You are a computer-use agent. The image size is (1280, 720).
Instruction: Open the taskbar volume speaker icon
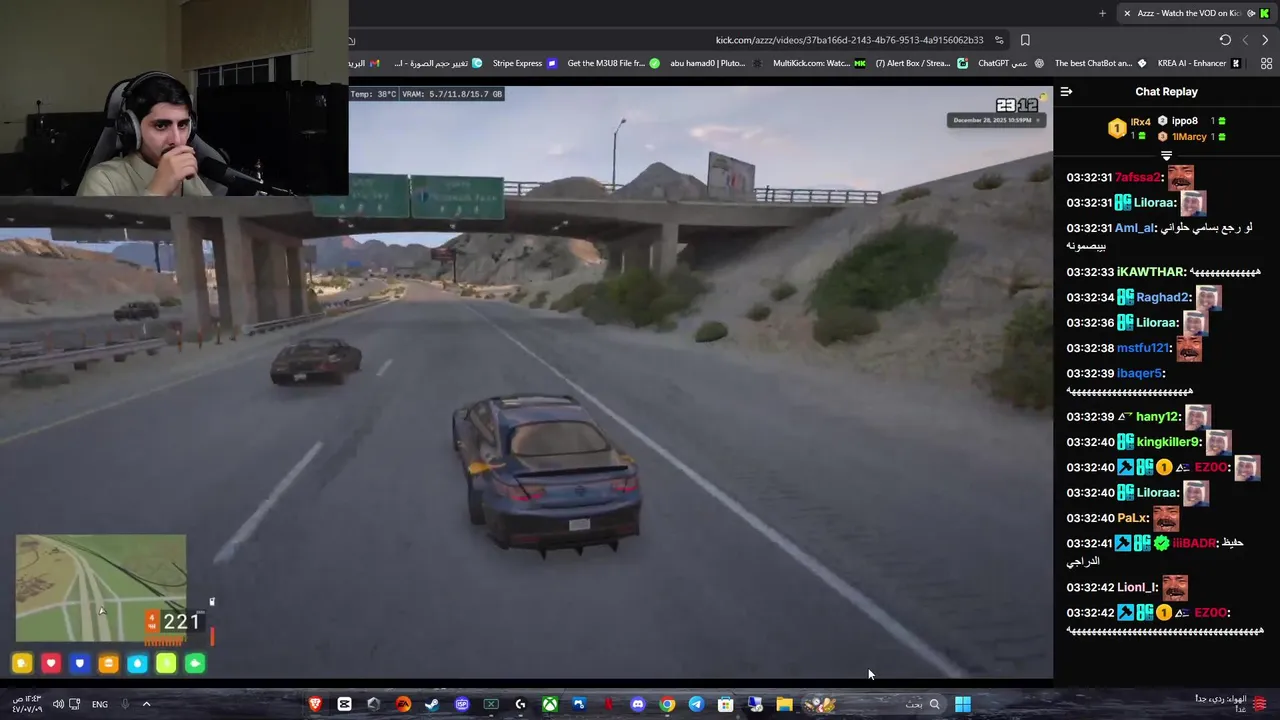(x=58, y=704)
